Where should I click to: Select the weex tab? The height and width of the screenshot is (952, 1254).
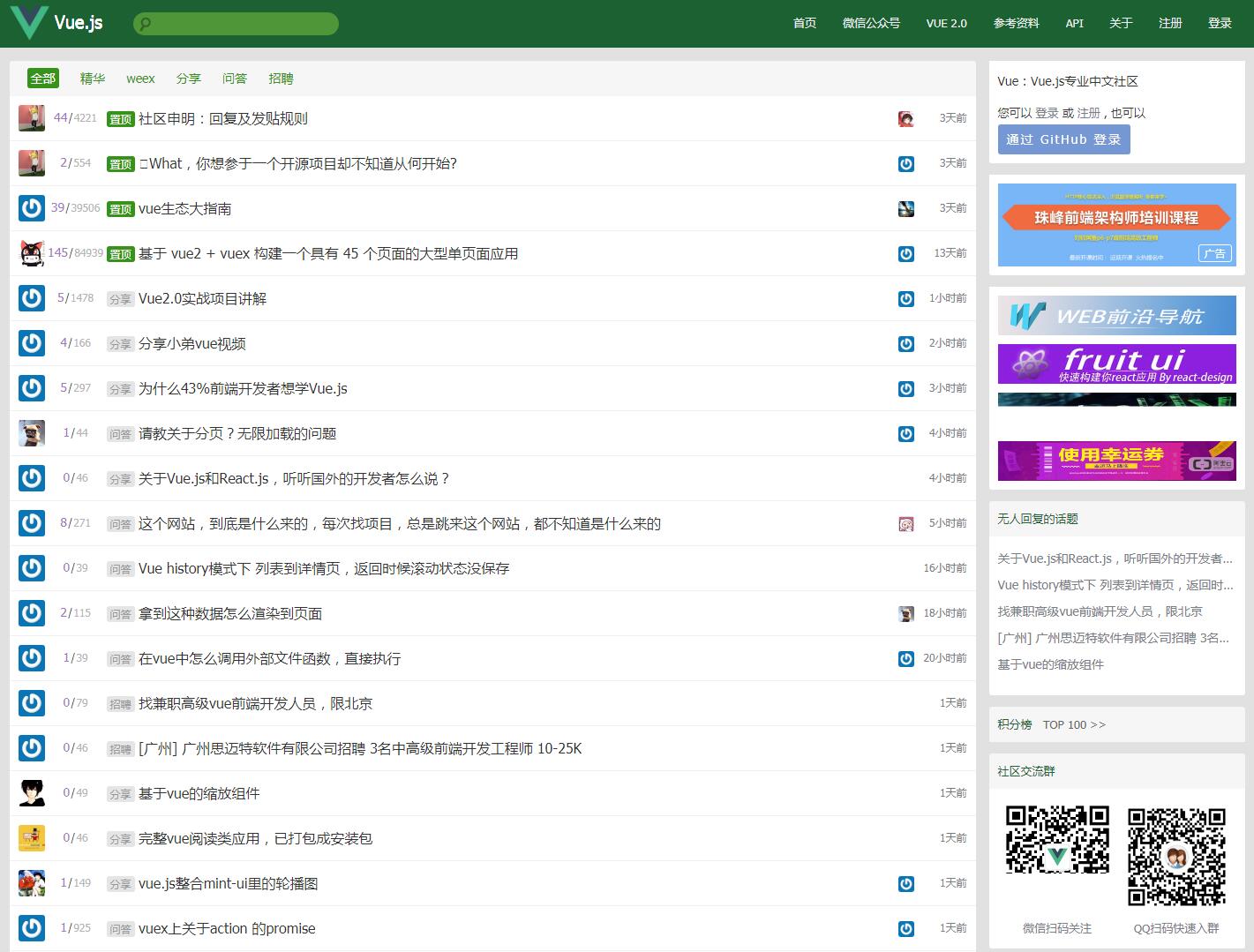tap(140, 79)
